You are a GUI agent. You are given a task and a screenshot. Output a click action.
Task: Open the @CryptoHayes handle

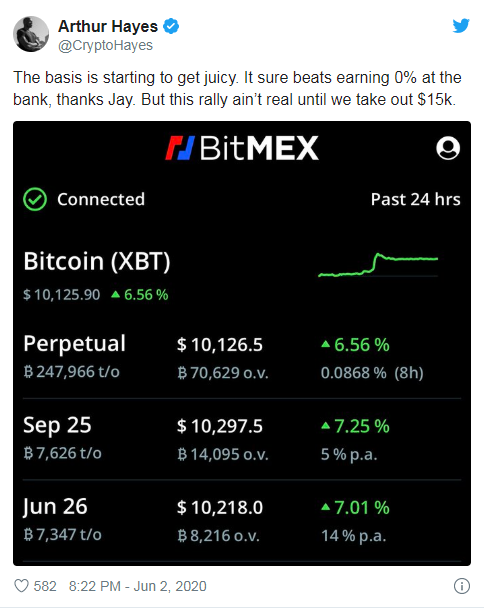coord(105,45)
